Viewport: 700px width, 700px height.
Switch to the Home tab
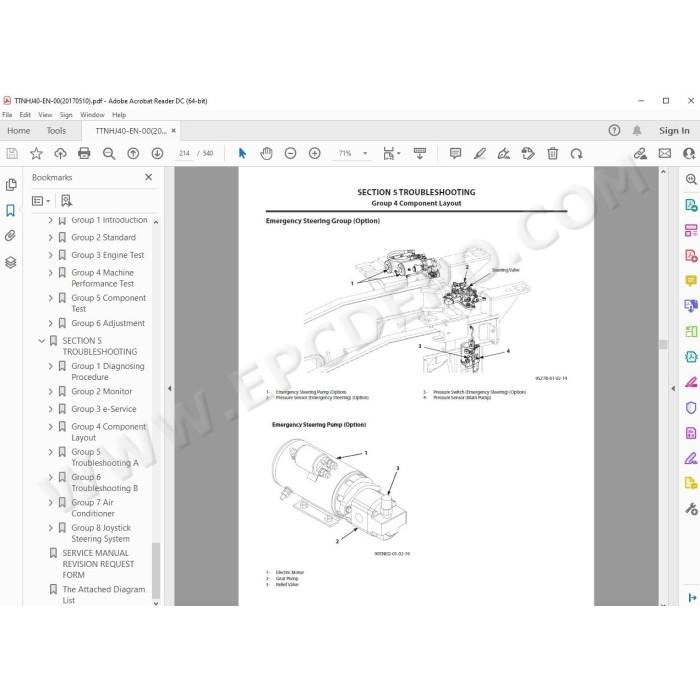(x=19, y=131)
